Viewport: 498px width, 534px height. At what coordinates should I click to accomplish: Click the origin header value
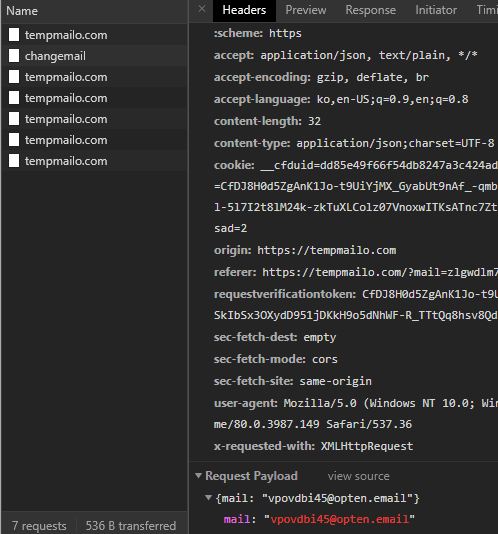click(x=326, y=250)
